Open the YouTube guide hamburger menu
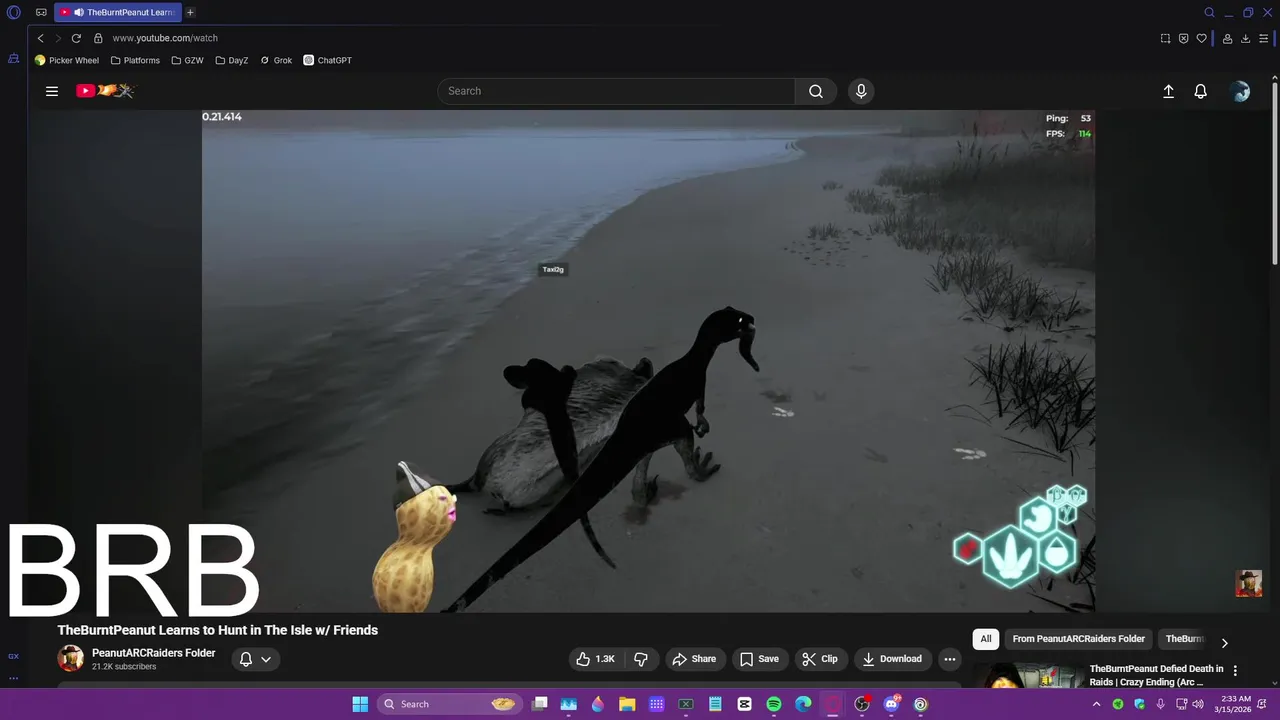 (x=52, y=91)
